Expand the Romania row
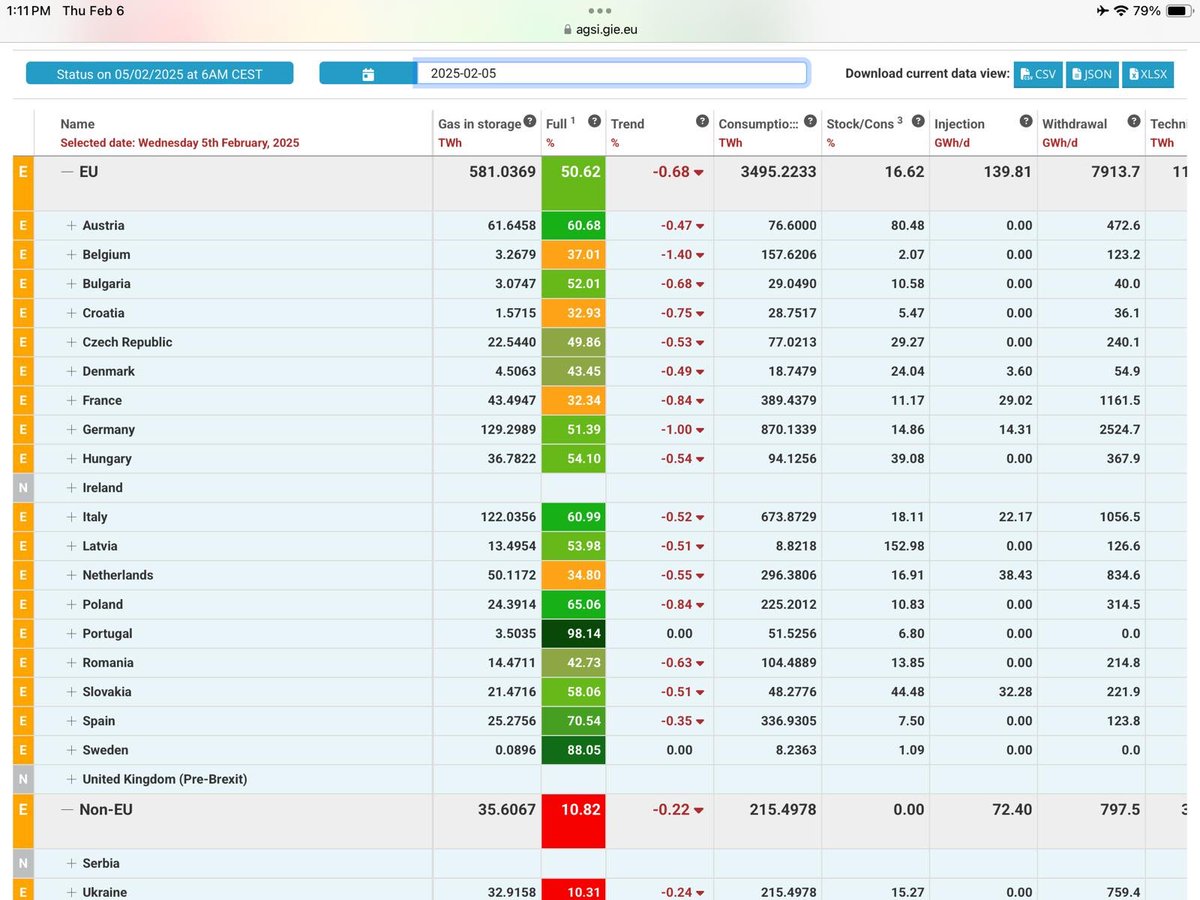 point(72,662)
